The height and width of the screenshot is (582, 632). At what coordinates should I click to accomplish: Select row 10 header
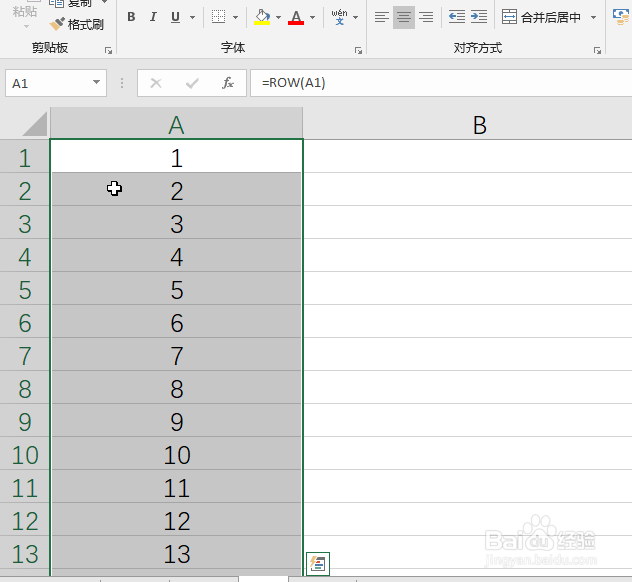[x=25, y=455]
